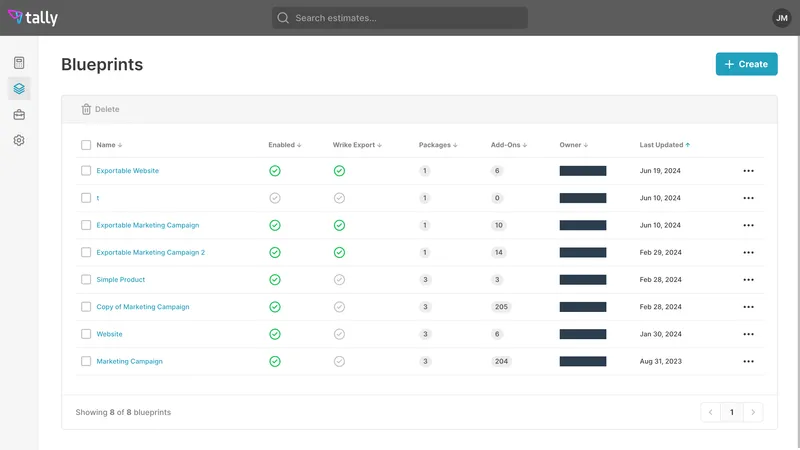Open the estimates calculator sidebar icon
Image resolution: width=800 pixels, height=450 pixels.
pos(19,63)
